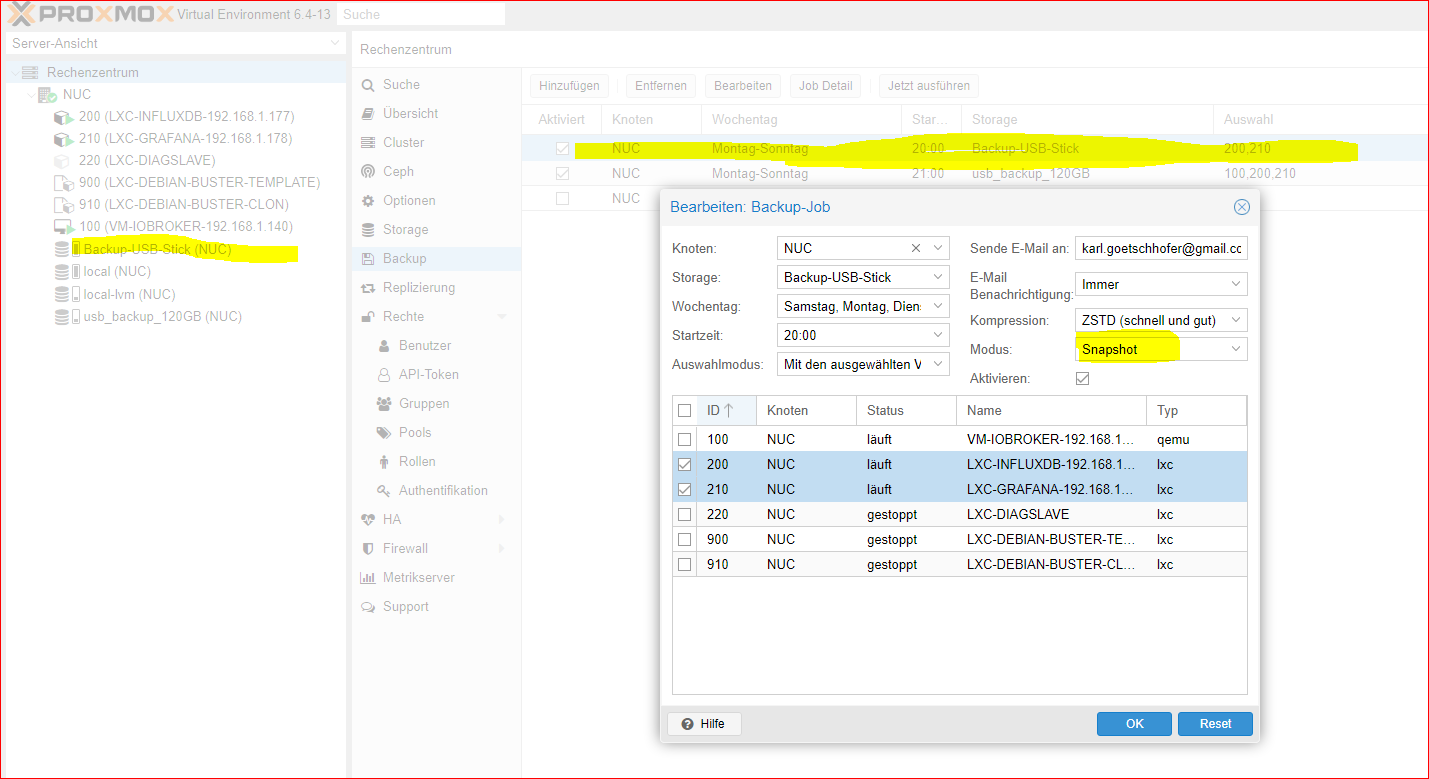Image resolution: width=1429 pixels, height=779 pixels.
Task: Click the Rechenzentrum datacenter icon in tree
Action: 30,72
